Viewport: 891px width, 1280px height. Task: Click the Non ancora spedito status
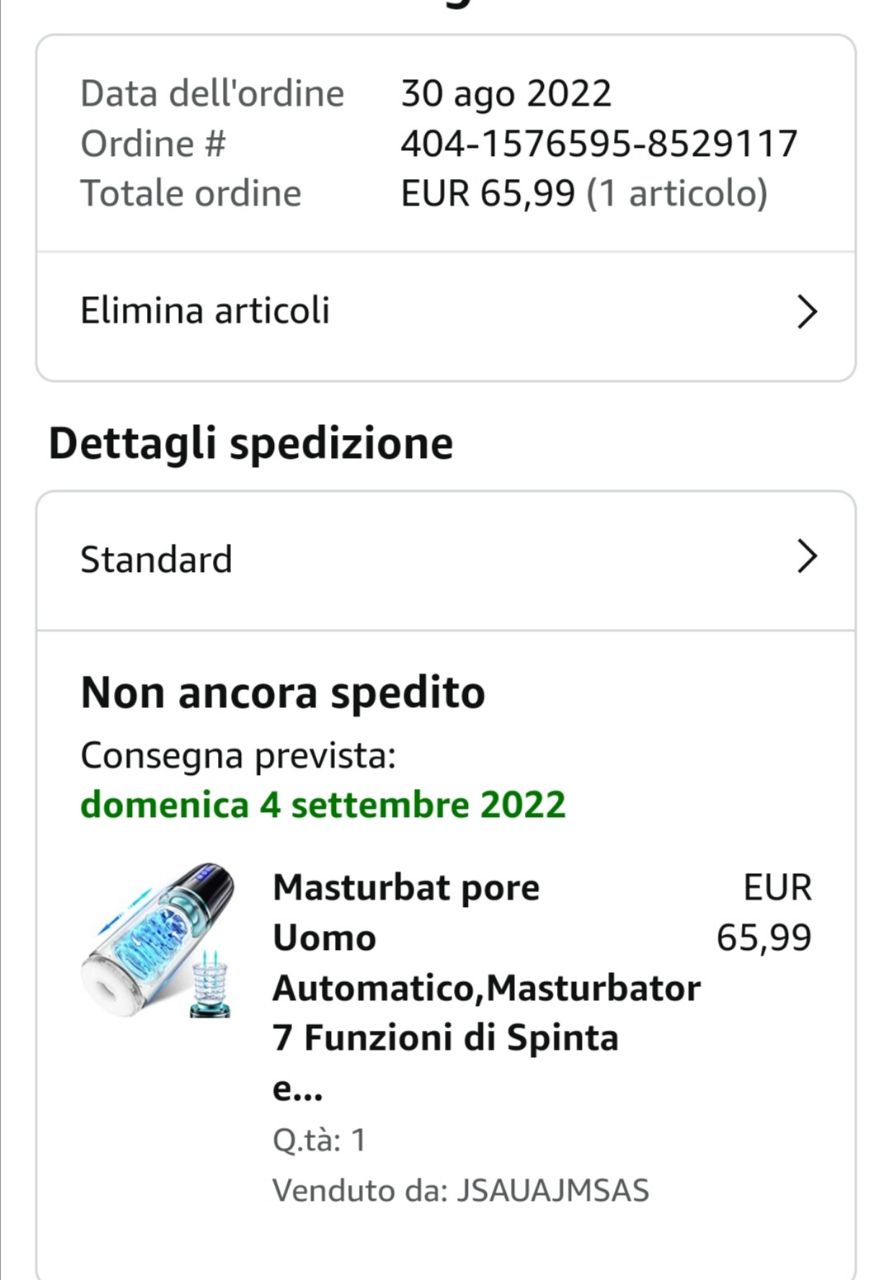click(x=283, y=692)
